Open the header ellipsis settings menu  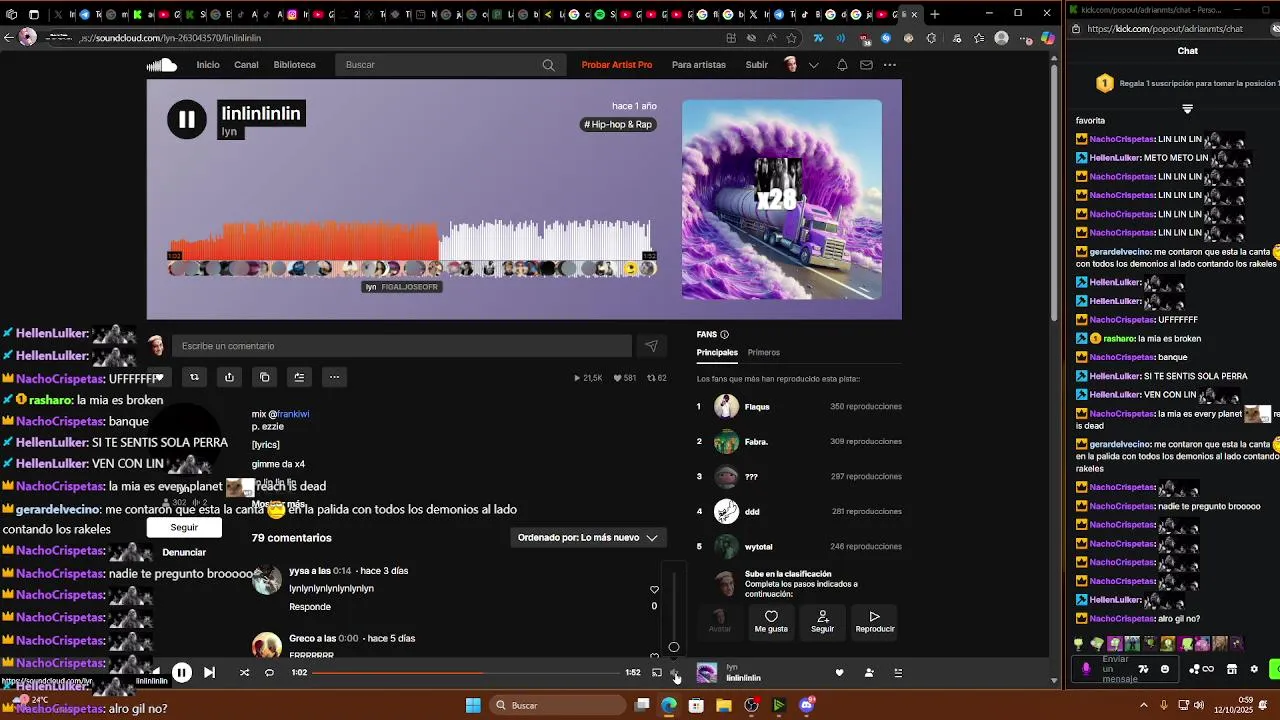pyautogui.click(x=890, y=65)
